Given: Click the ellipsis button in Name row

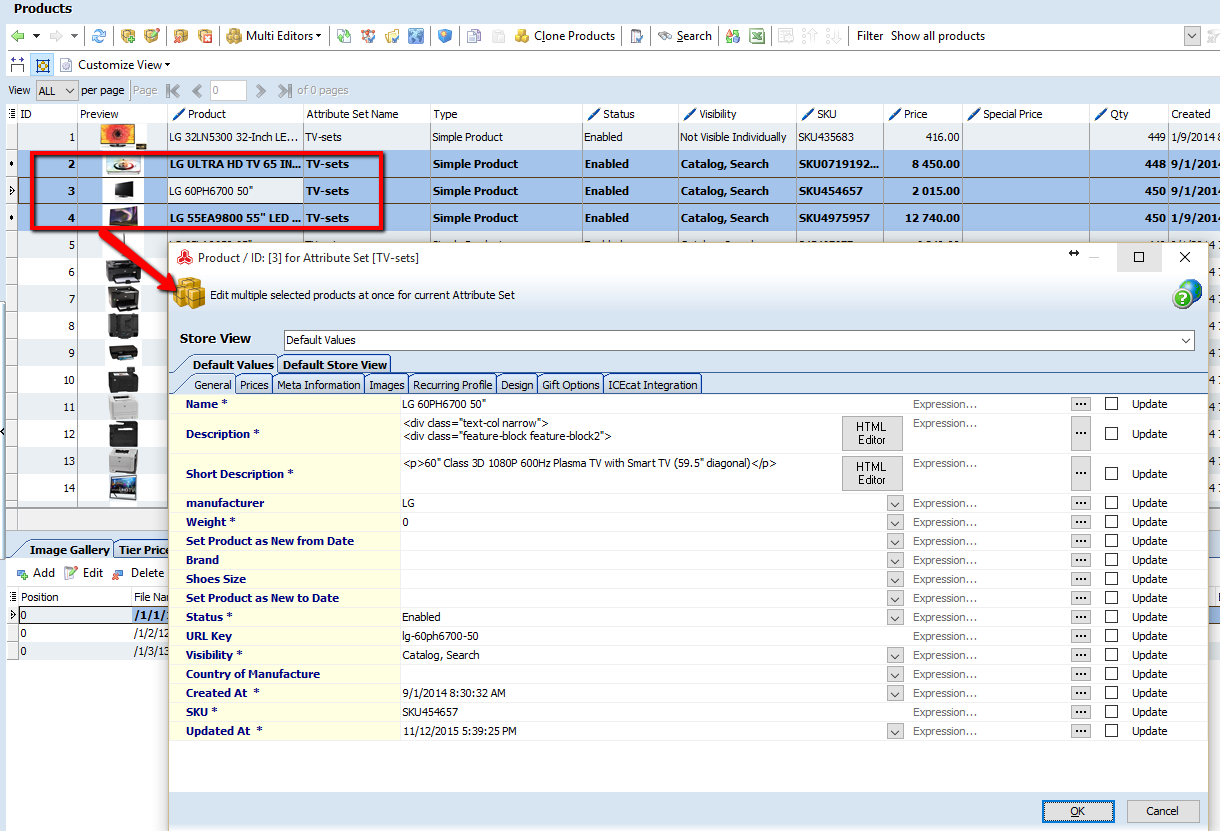Looking at the screenshot, I should click(1080, 404).
